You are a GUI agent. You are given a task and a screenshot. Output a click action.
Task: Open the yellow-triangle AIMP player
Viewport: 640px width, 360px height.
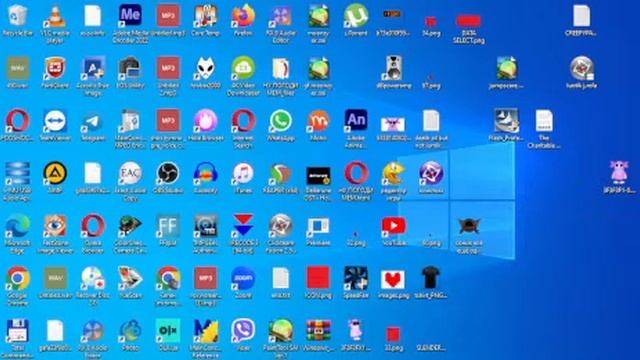pyautogui.click(x=55, y=173)
